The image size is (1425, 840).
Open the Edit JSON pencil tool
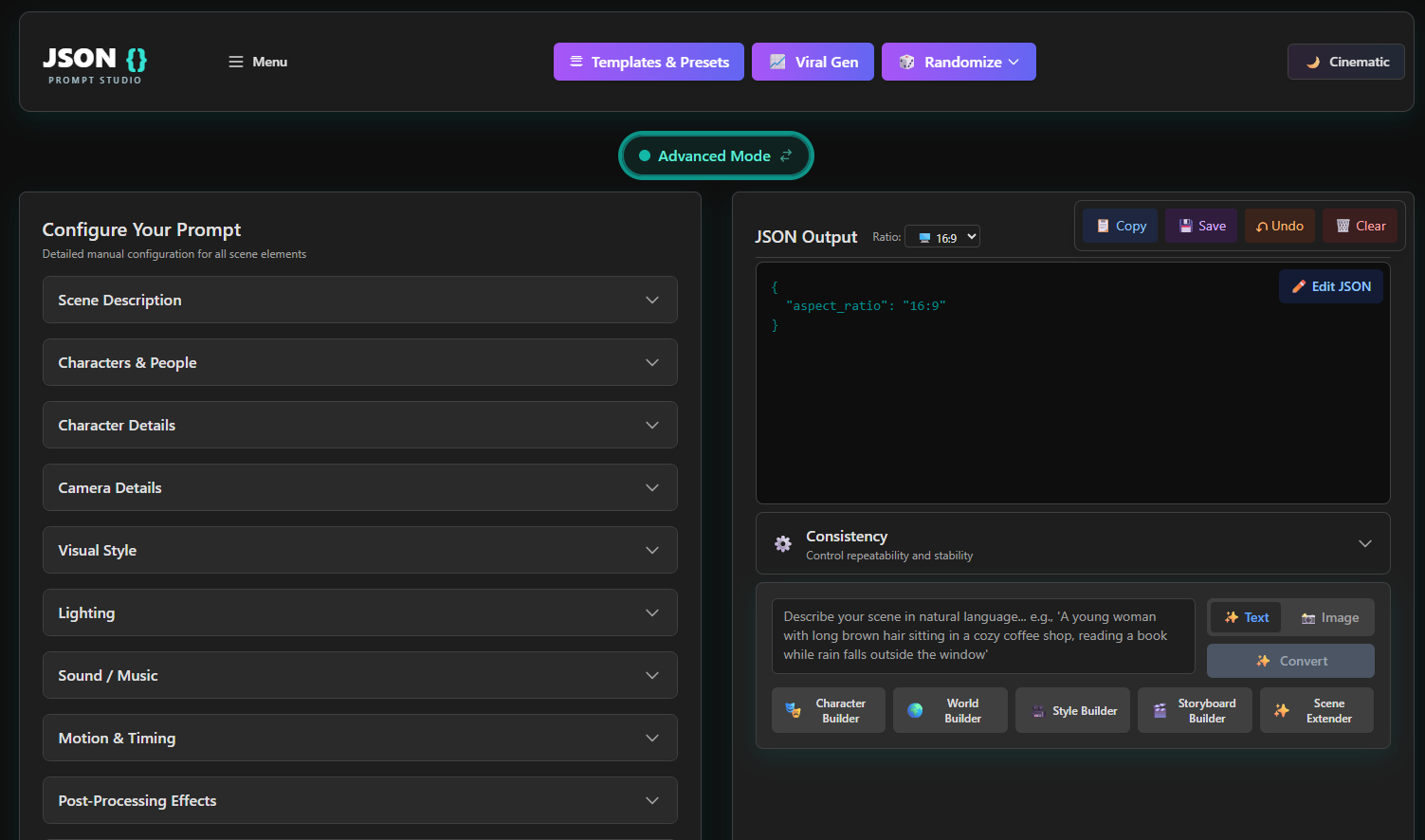[1331, 285]
